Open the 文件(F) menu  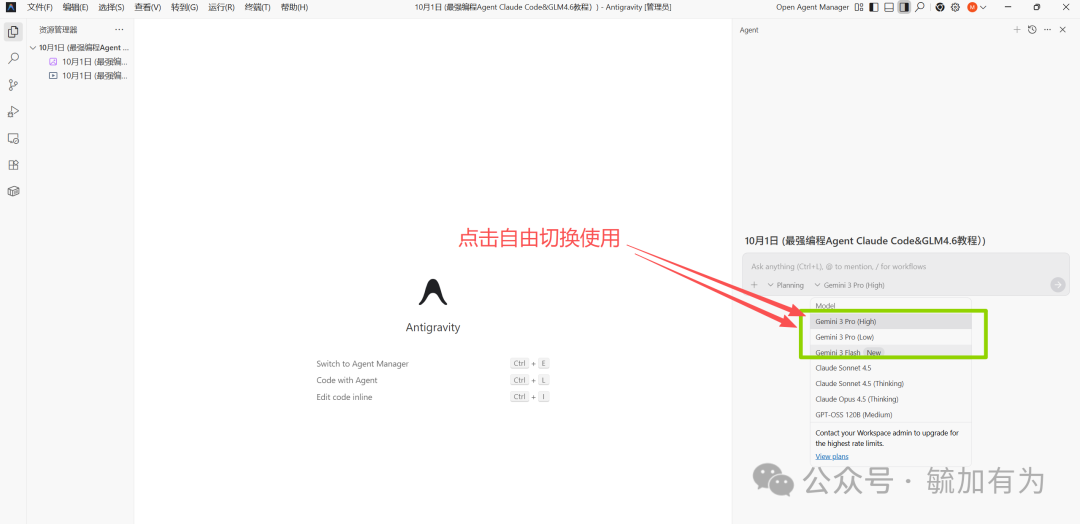click(x=40, y=7)
